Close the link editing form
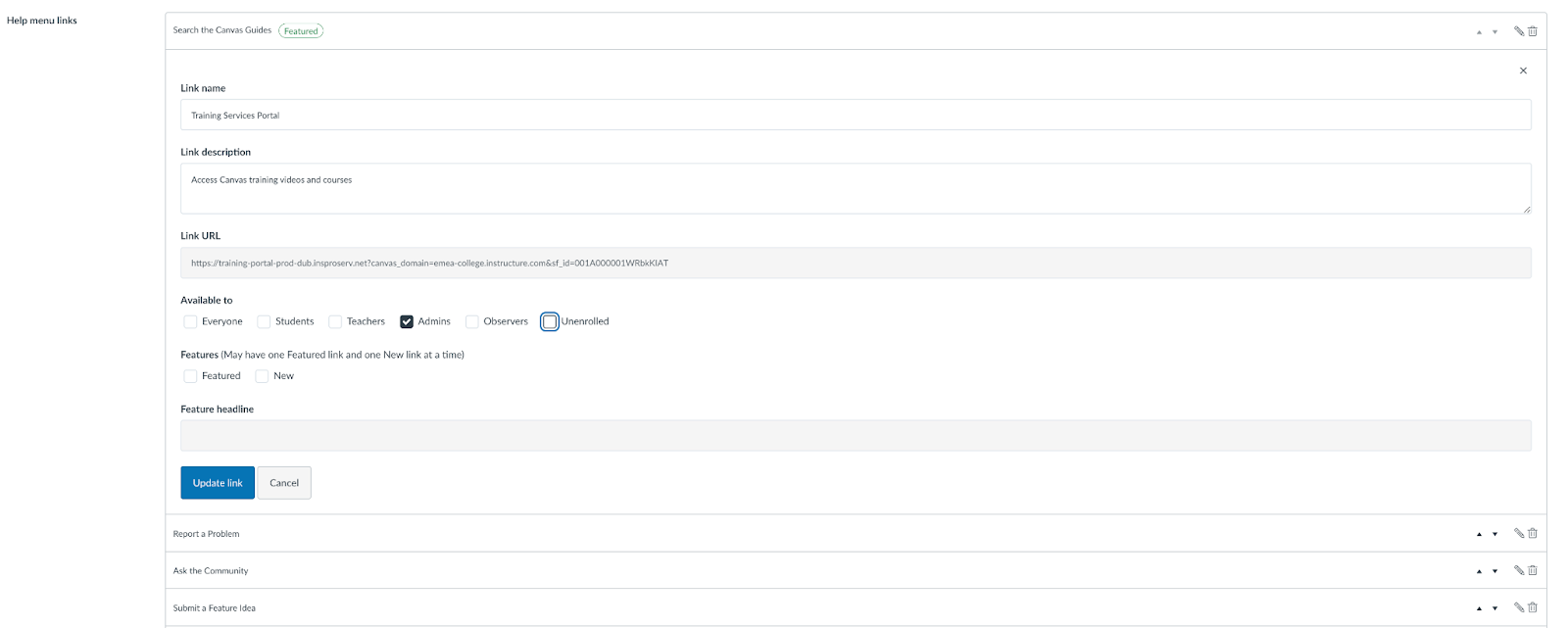The height and width of the screenshot is (628, 1568). point(1523,71)
